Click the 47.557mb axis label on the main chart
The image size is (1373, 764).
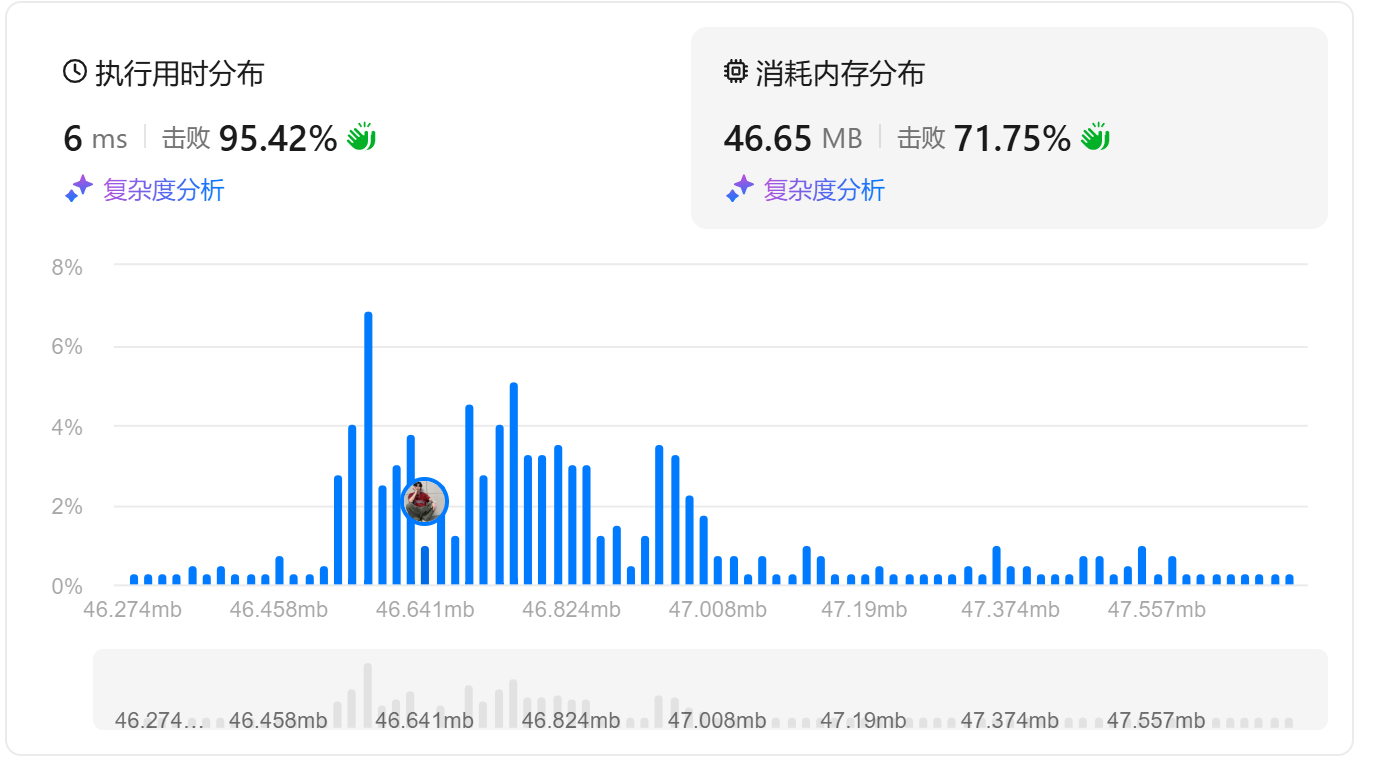[1156, 609]
